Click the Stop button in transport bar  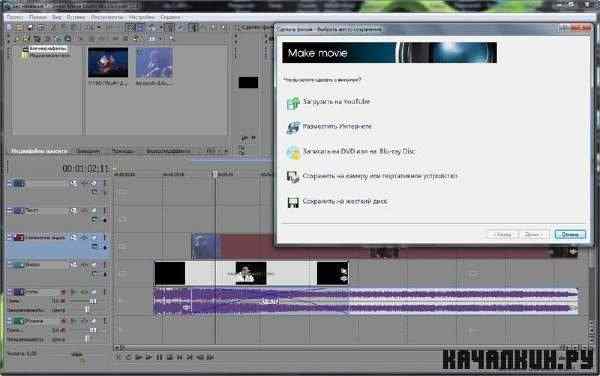170,357
